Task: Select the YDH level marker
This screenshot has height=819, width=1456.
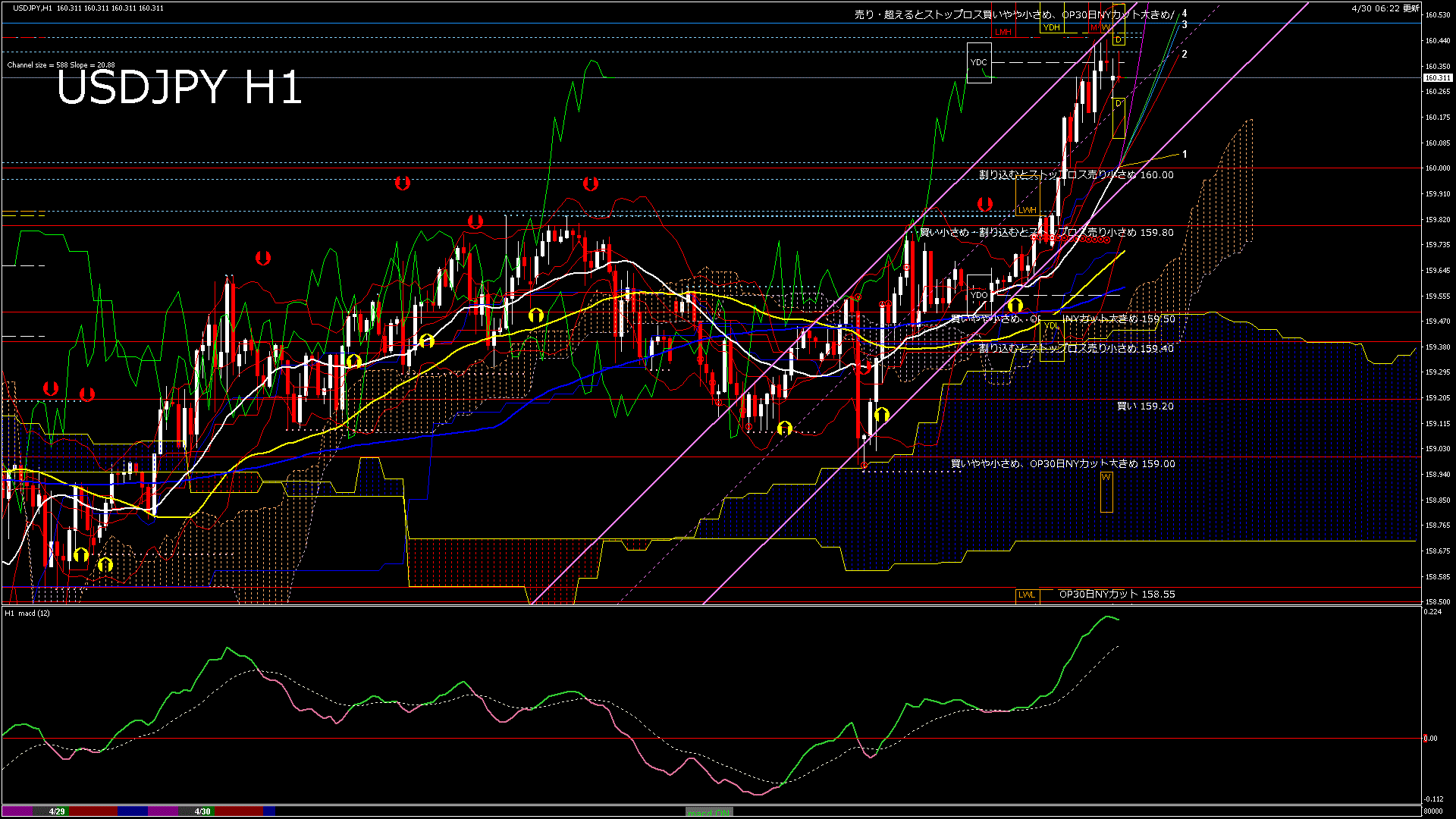Action: (1051, 27)
